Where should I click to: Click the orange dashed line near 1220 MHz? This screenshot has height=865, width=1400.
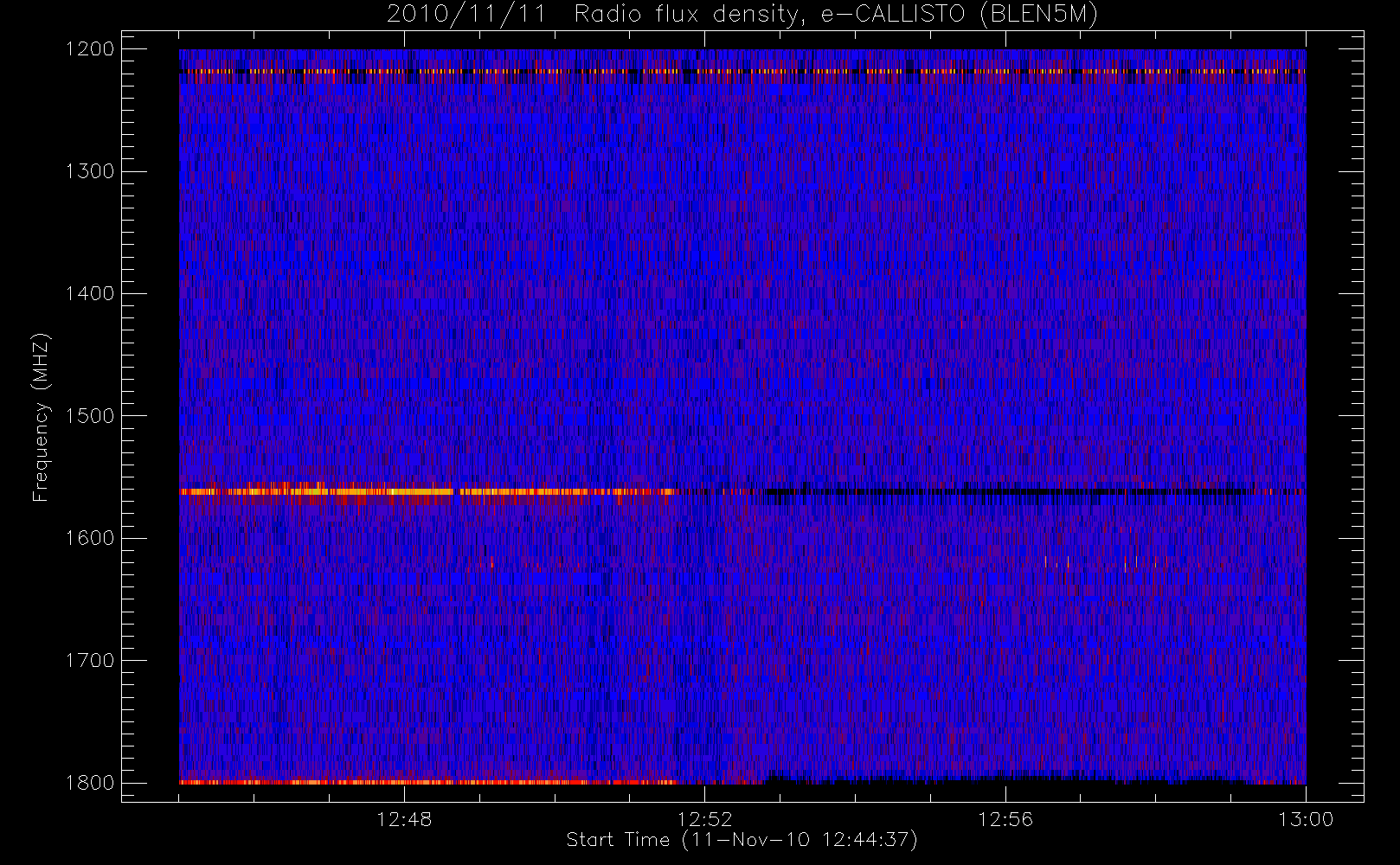742,71
